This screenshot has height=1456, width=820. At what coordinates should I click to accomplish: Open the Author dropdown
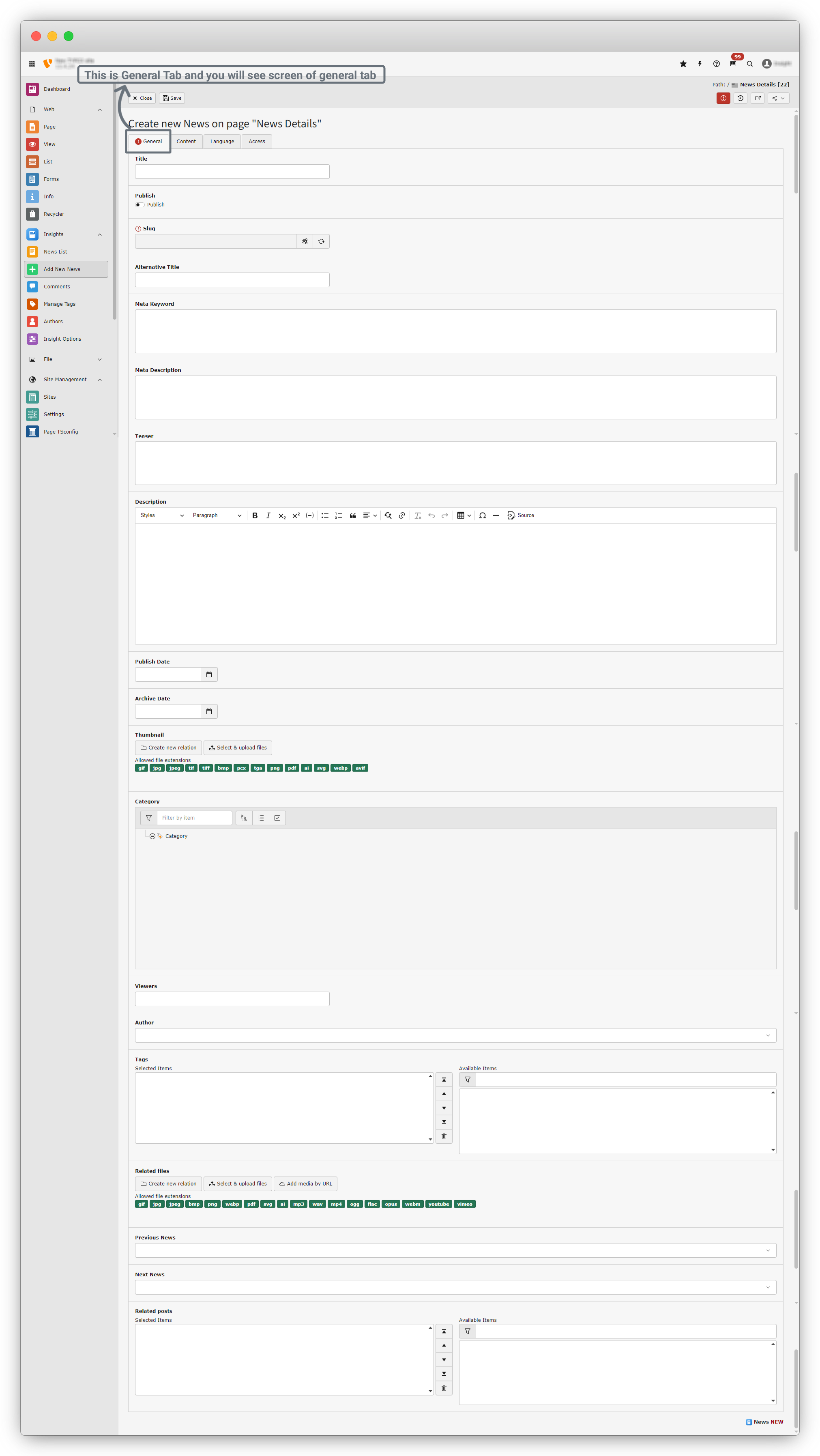point(455,1035)
